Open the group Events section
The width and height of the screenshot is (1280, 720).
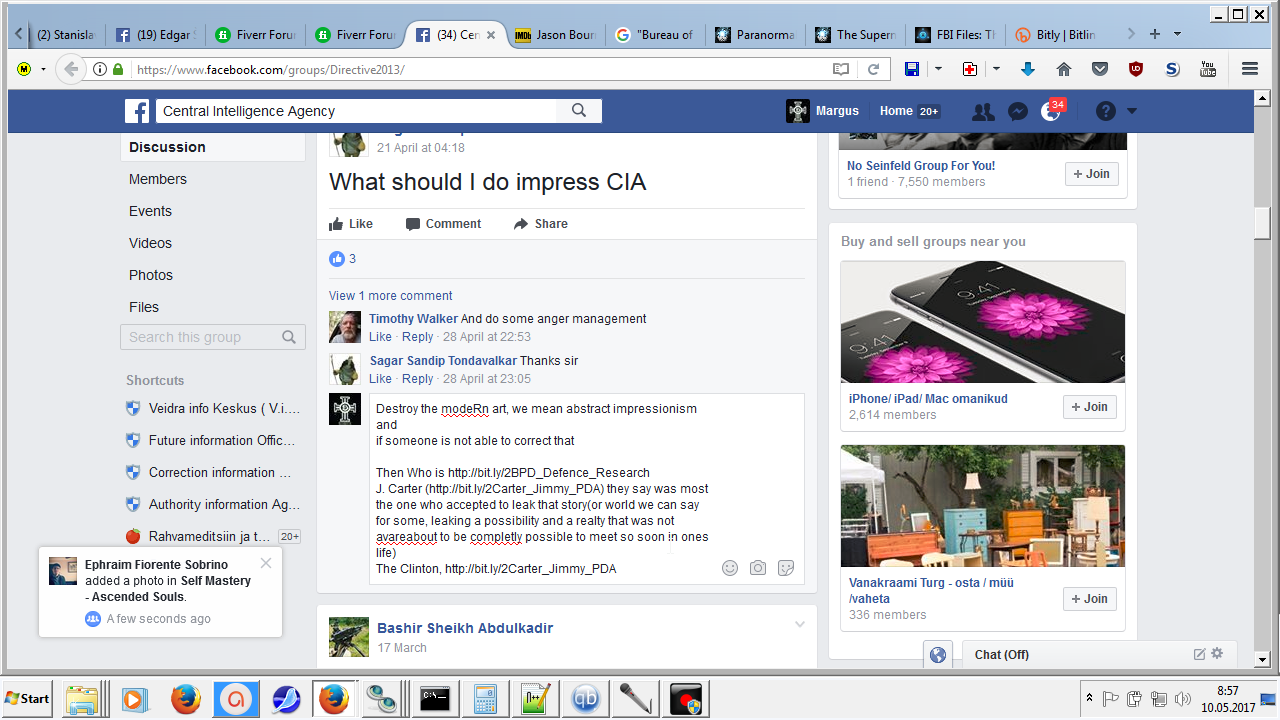pos(150,211)
